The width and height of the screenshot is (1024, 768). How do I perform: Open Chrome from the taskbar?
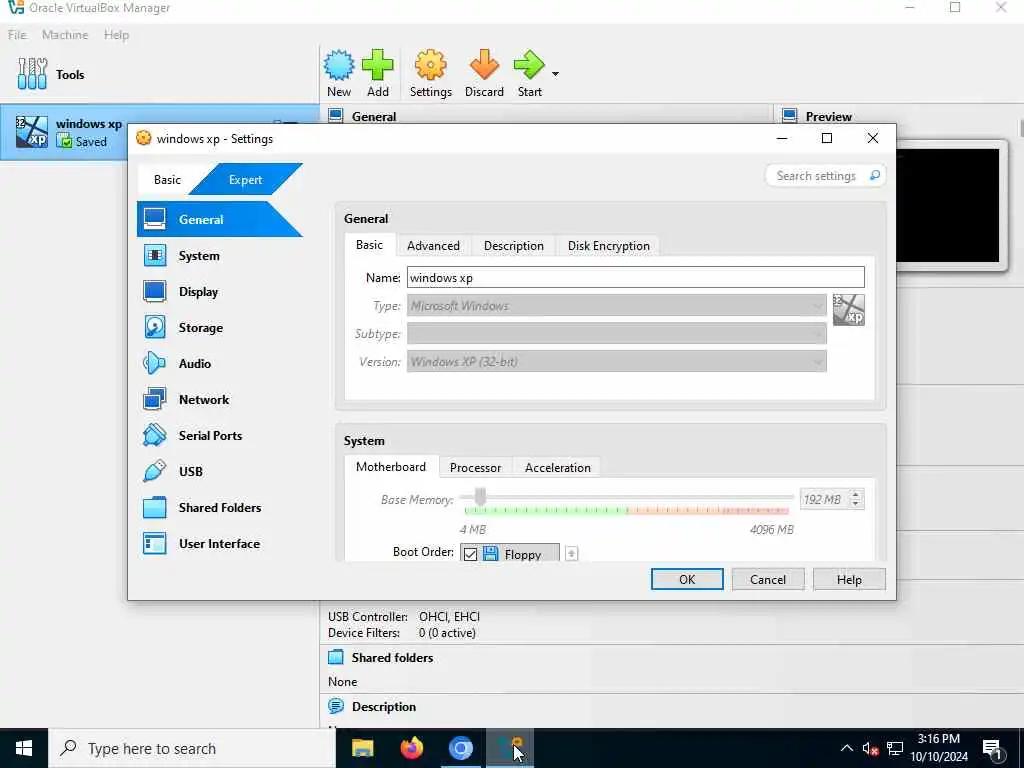(x=460, y=748)
